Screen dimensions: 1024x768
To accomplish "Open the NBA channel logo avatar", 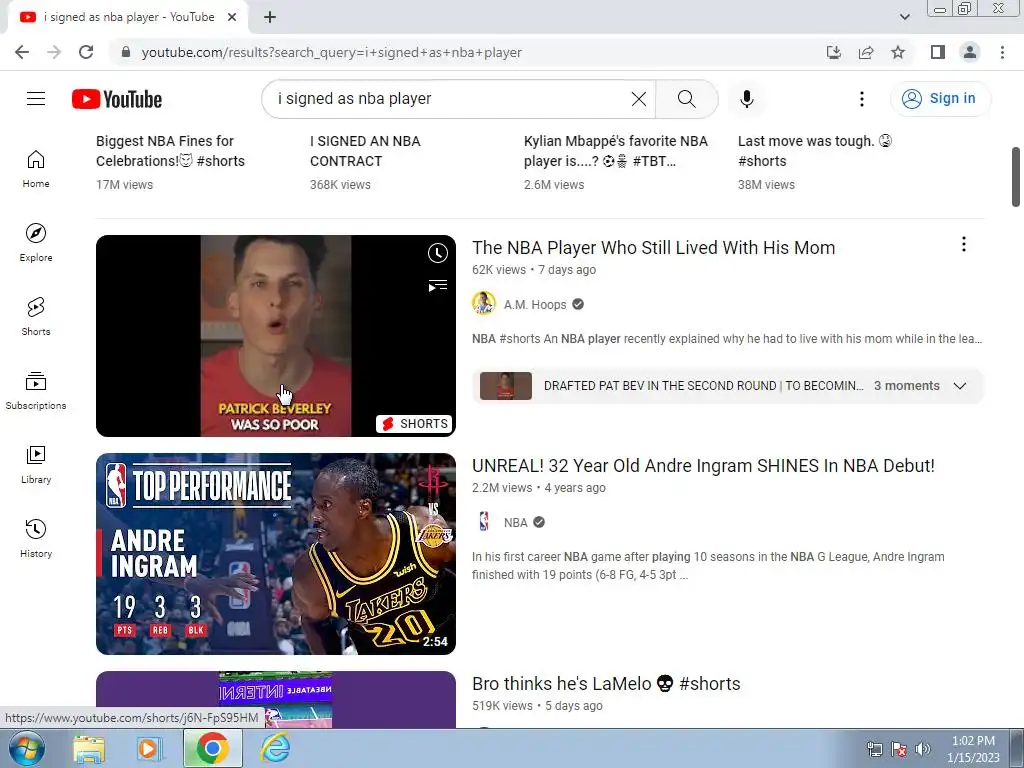I will pos(484,522).
